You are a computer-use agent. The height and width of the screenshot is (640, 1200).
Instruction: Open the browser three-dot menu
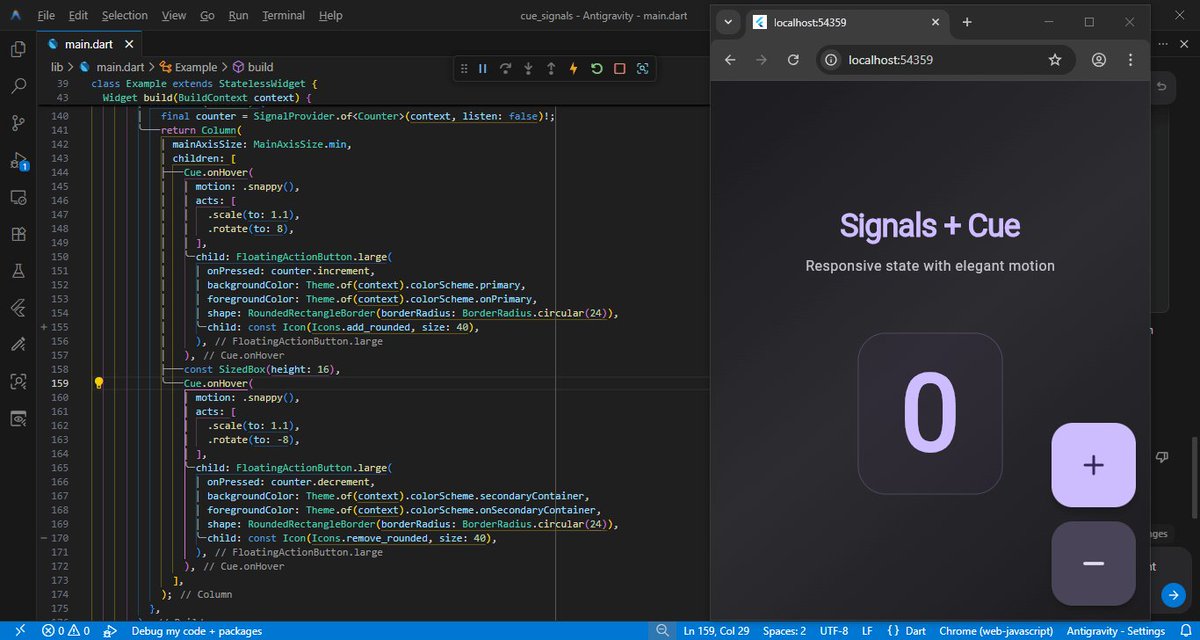pos(1131,60)
